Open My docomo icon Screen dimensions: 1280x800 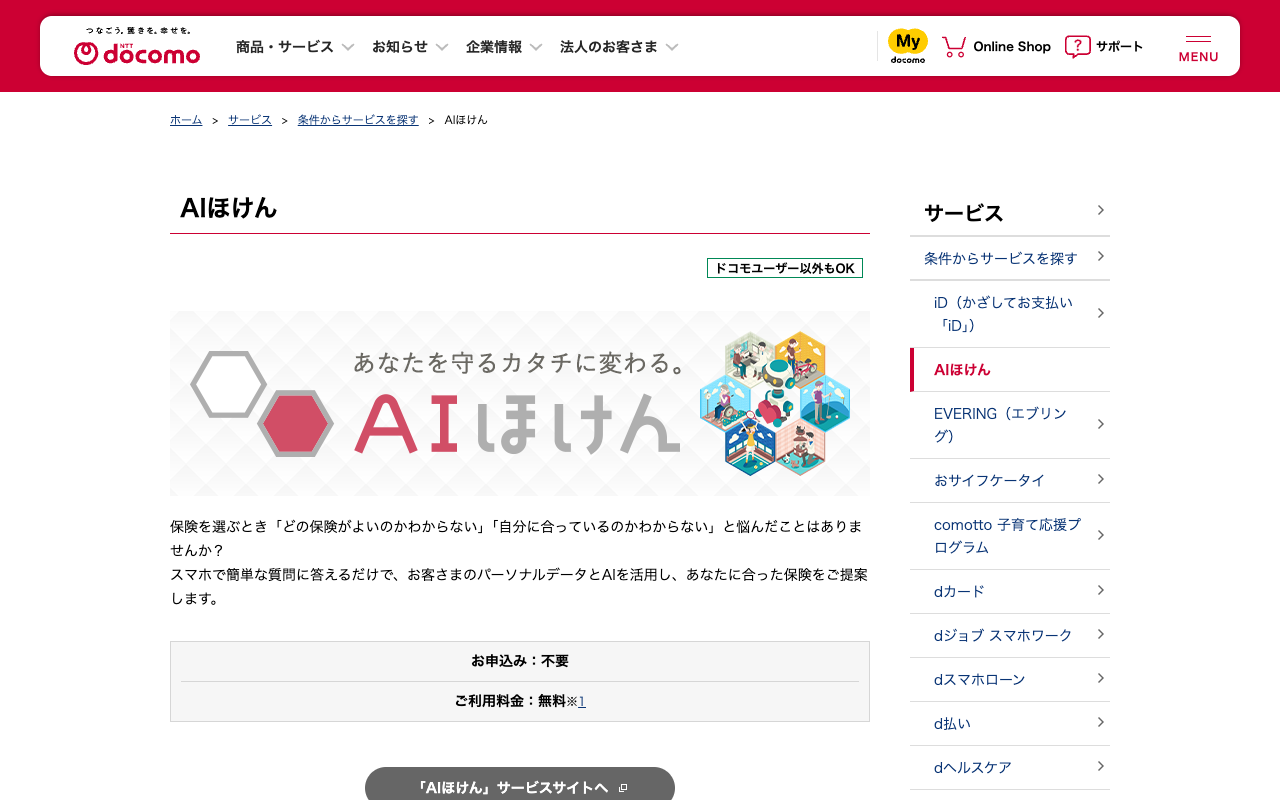tap(908, 46)
